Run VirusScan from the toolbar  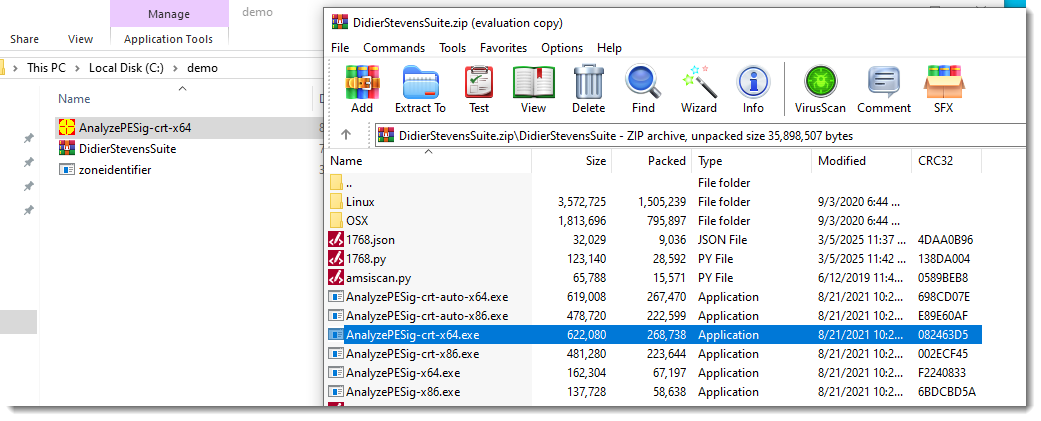[x=820, y=82]
